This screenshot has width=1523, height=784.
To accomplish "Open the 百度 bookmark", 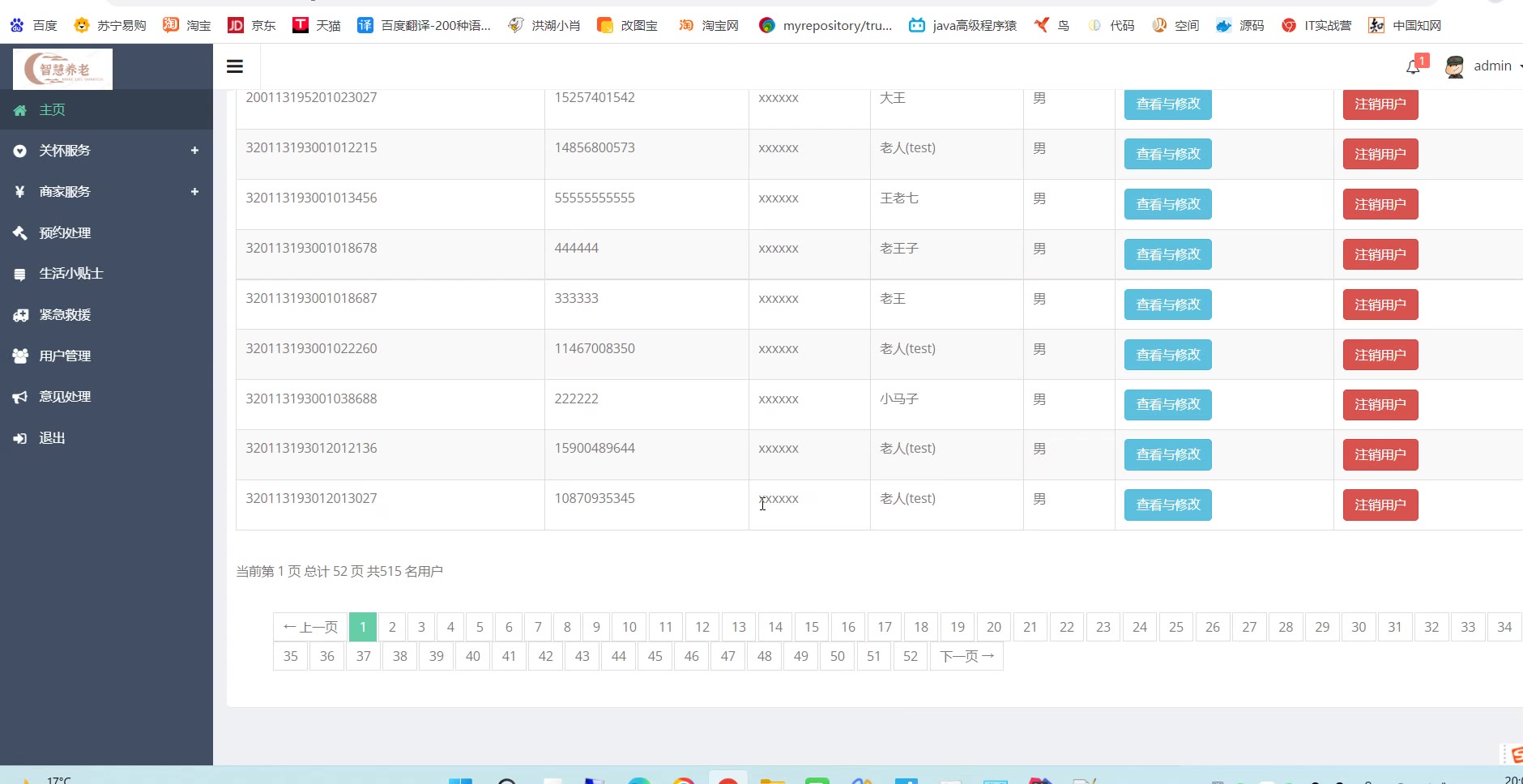I will point(33,25).
